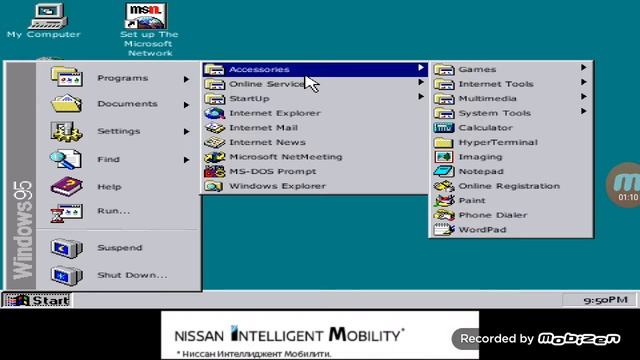Screen dimensions: 640x360
Task: Select Multimedia menu entry
Action: click(511, 98)
